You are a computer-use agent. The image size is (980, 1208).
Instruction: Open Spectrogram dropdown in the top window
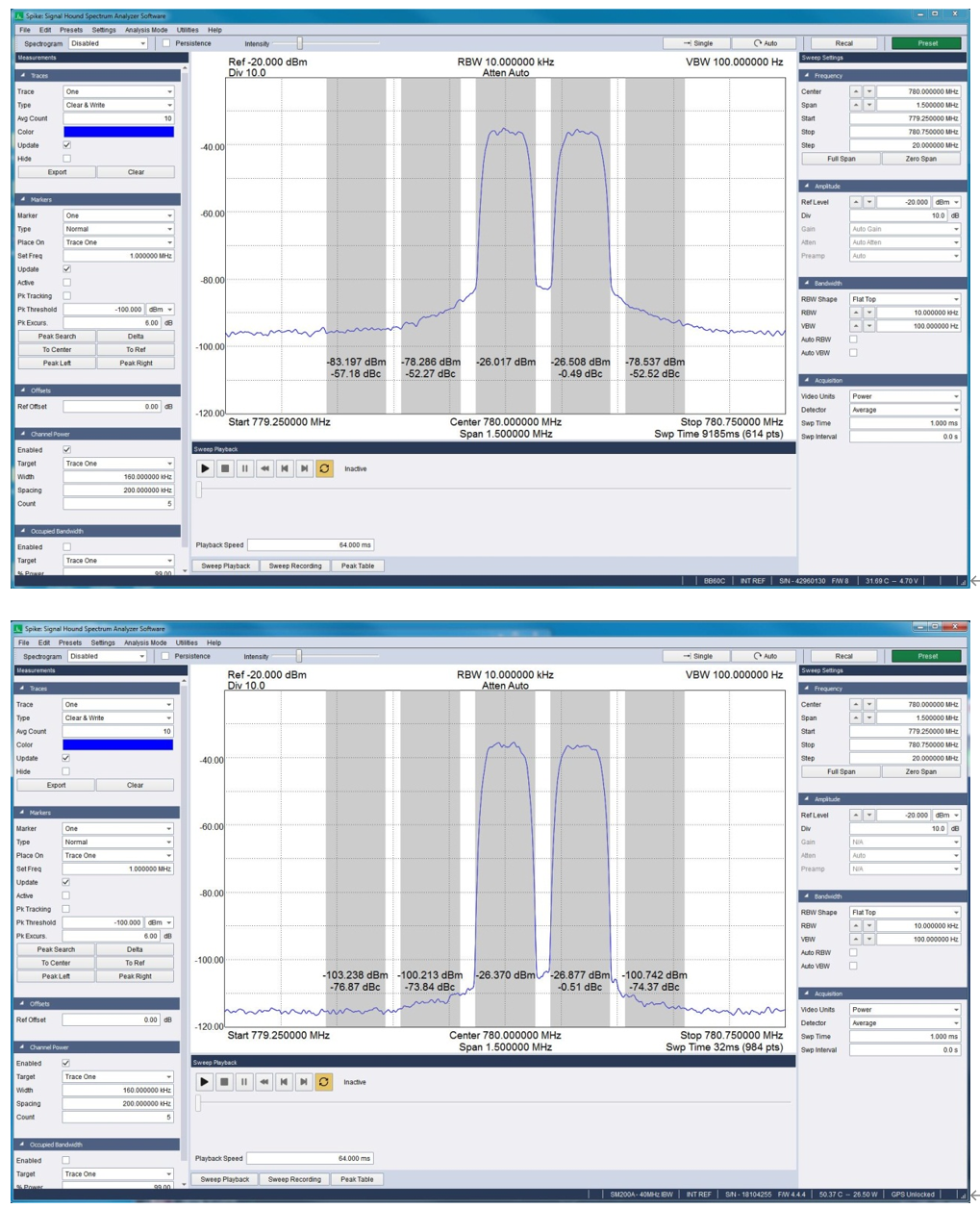[108, 43]
